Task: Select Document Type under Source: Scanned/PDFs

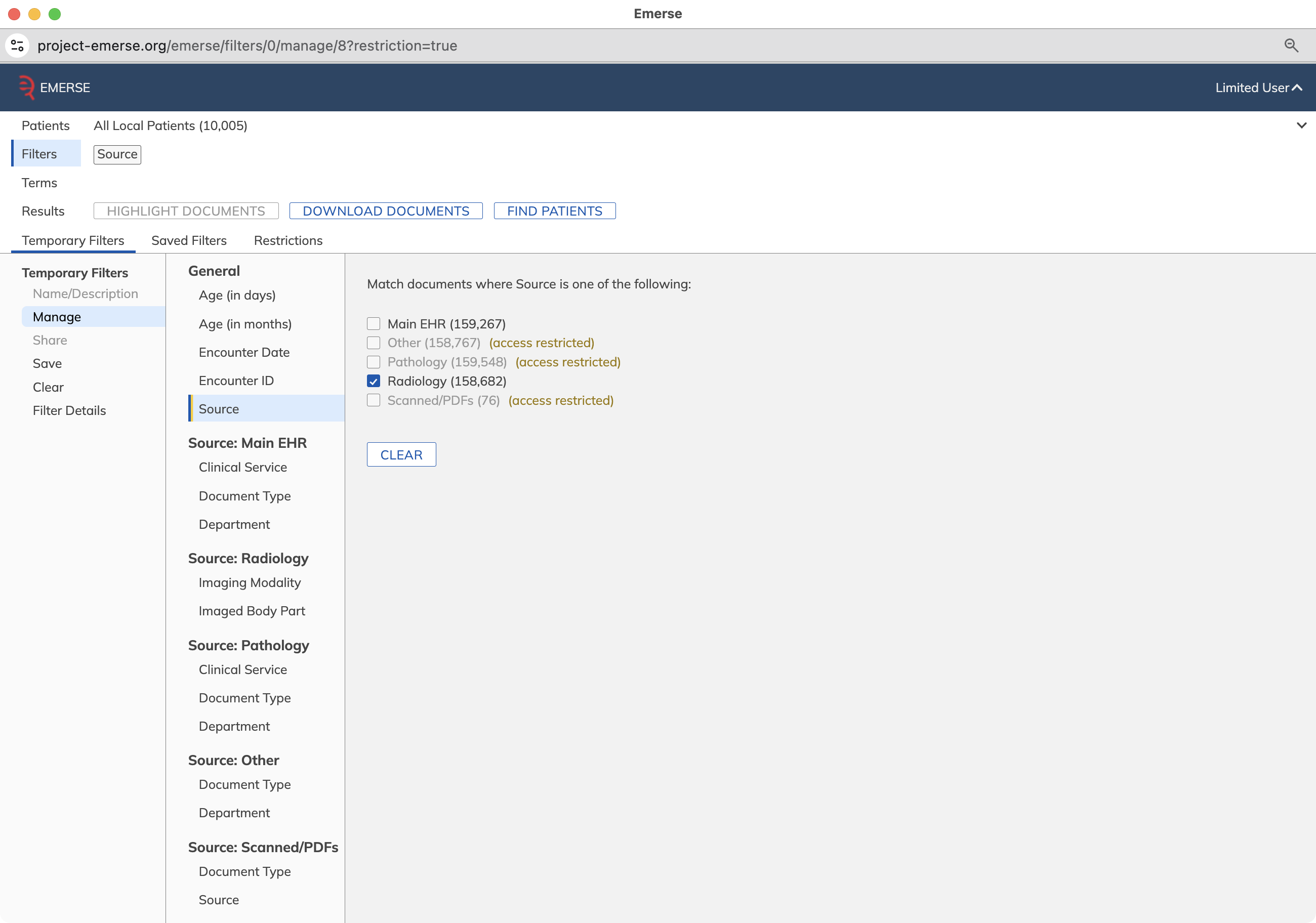Action: tap(245, 871)
